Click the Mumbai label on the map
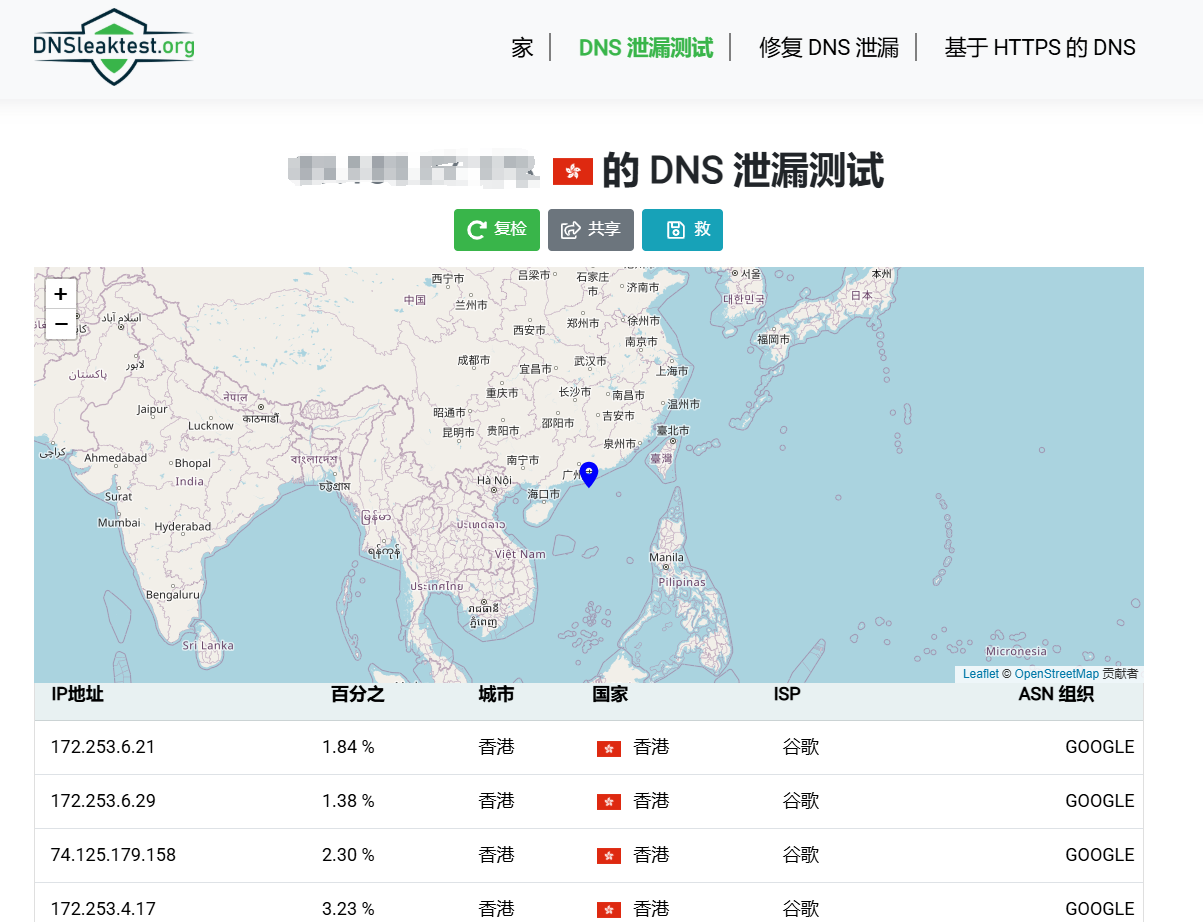Viewport: 1203px width, 922px height. point(119,523)
